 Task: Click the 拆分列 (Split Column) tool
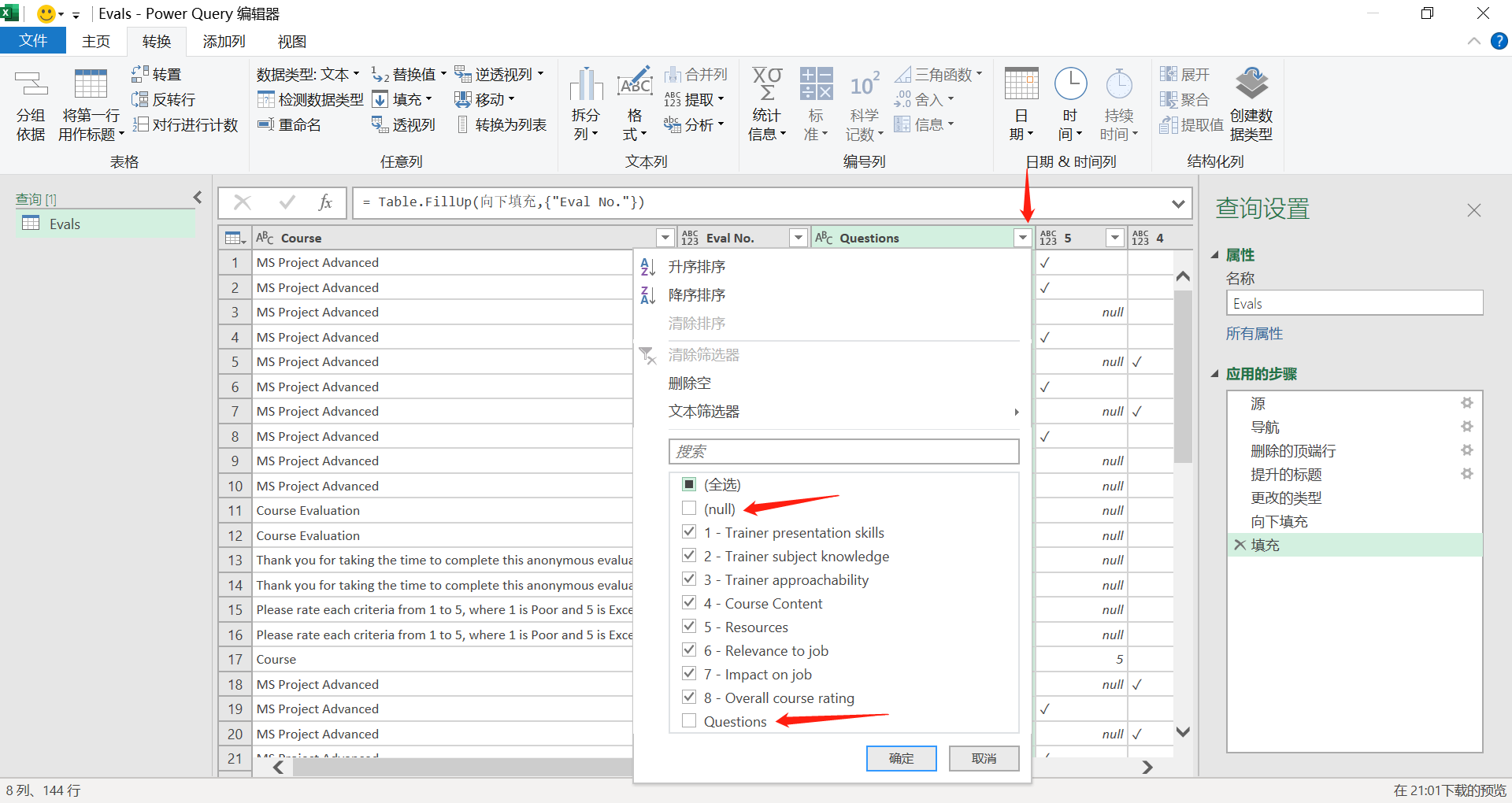(584, 104)
